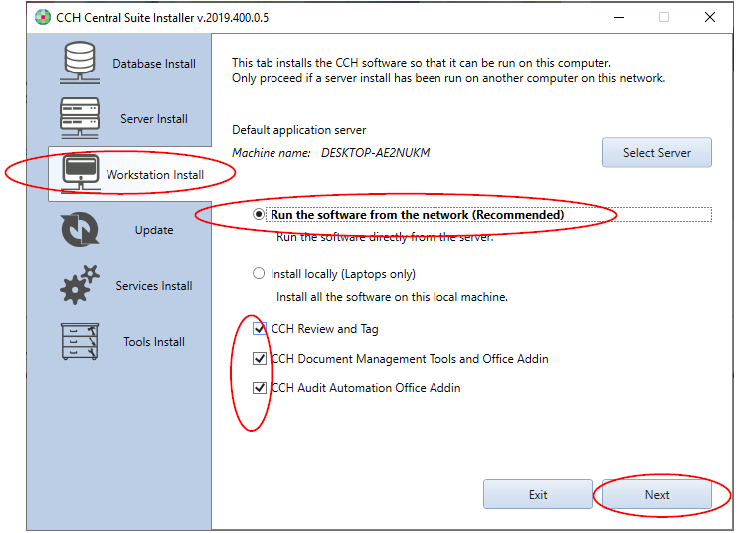Click the Tools Install cabinet icon
Image resolution: width=738 pixels, height=533 pixels.
point(80,341)
